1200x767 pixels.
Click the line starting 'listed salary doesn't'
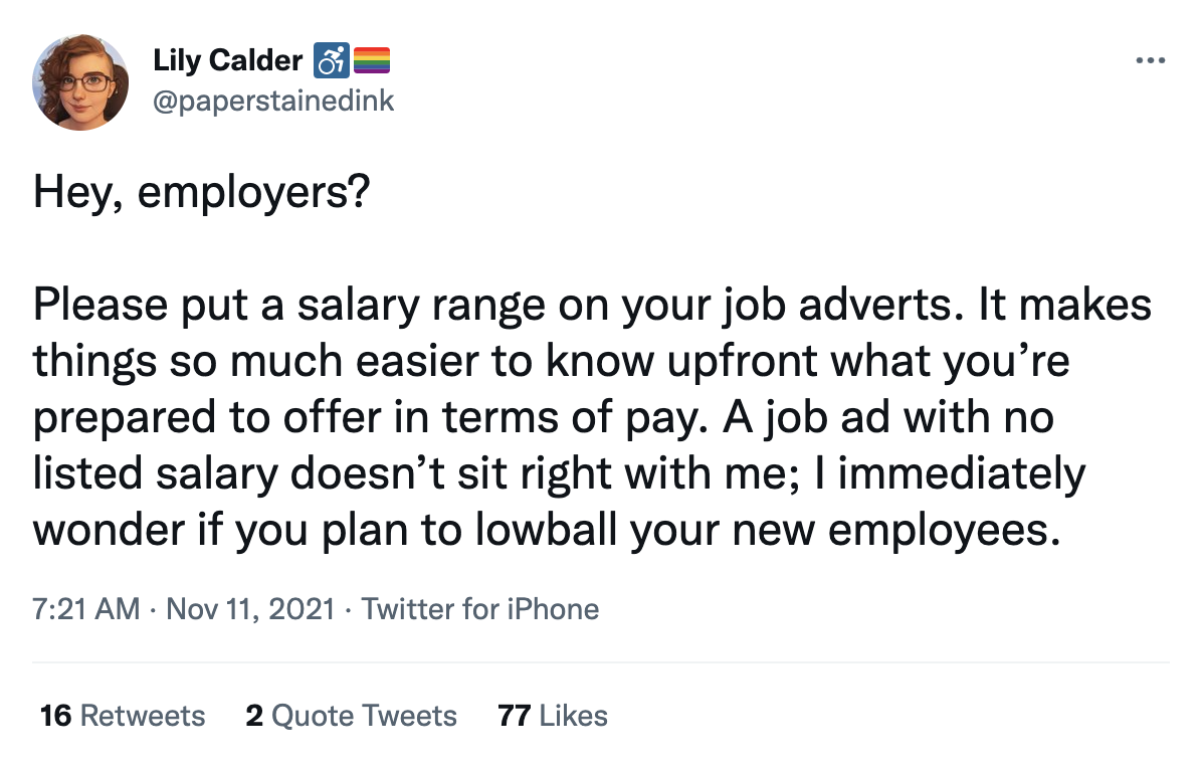[559, 474]
